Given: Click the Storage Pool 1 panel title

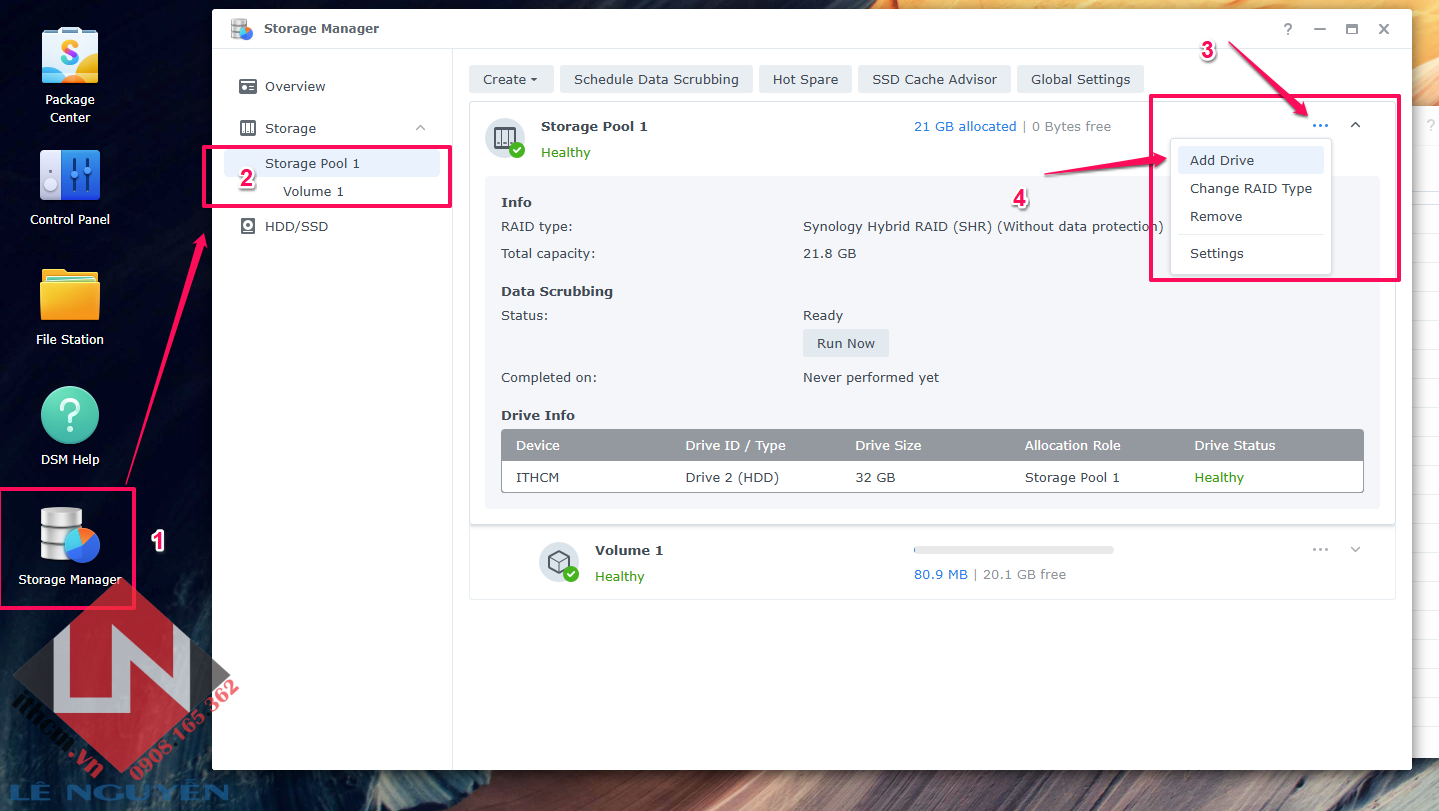Looking at the screenshot, I should tap(594, 127).
